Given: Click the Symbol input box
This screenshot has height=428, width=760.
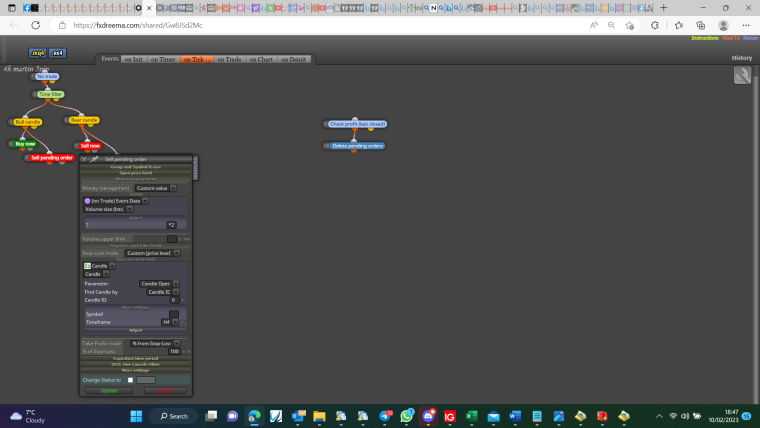Looking at the screenshot, I should point(174,314).
